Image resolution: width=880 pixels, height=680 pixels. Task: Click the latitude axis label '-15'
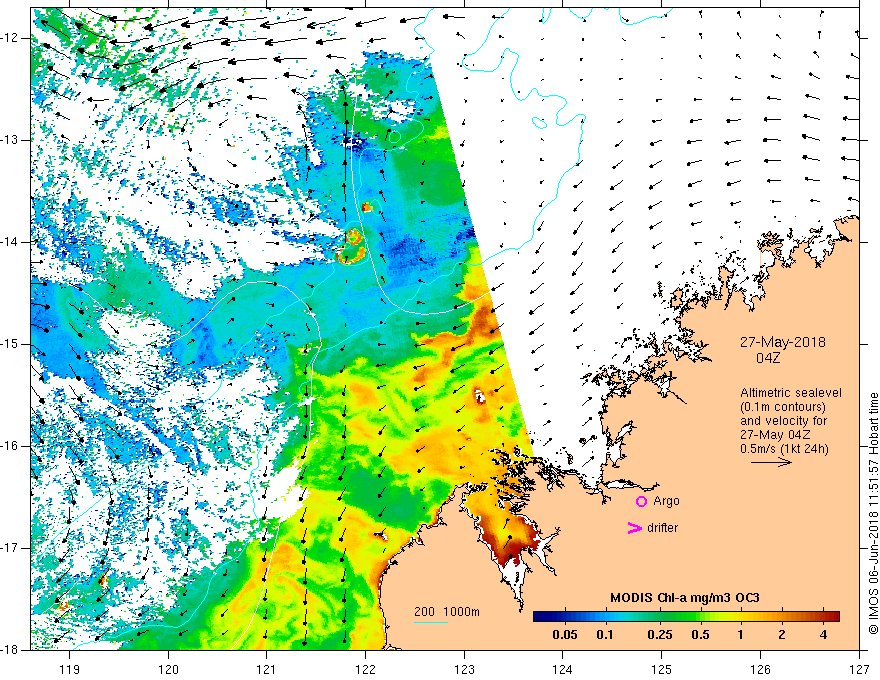click(11, 344)
